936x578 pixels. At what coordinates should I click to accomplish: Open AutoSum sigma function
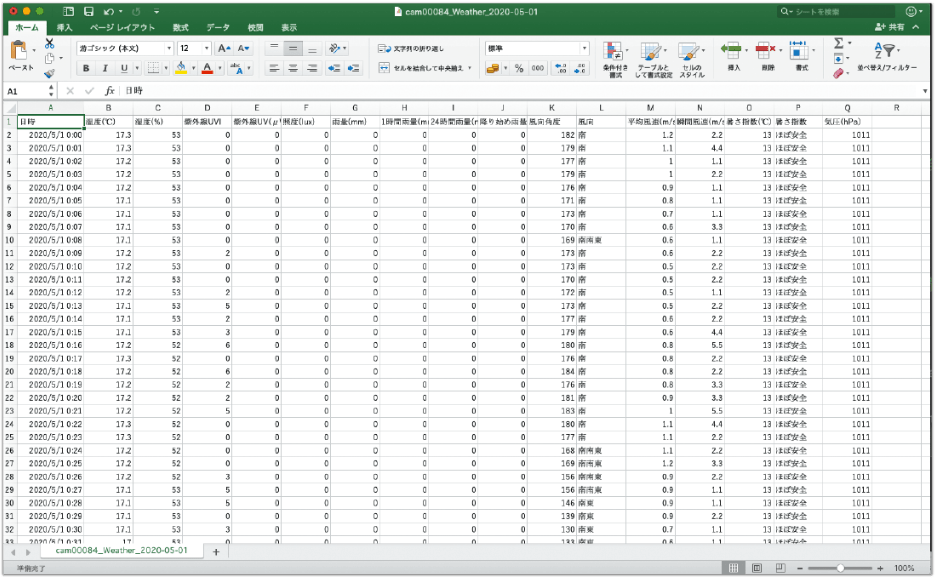coord(839,43)
